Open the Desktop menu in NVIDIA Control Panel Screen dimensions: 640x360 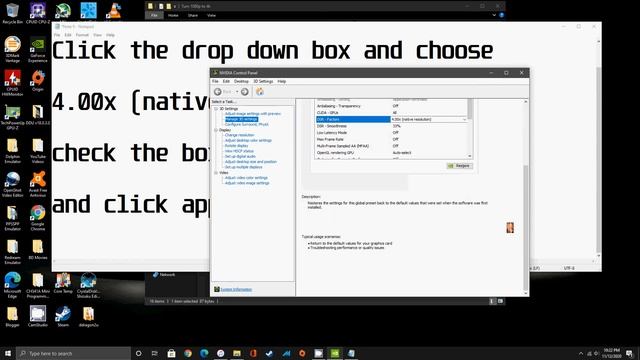(x=241, y=82)
